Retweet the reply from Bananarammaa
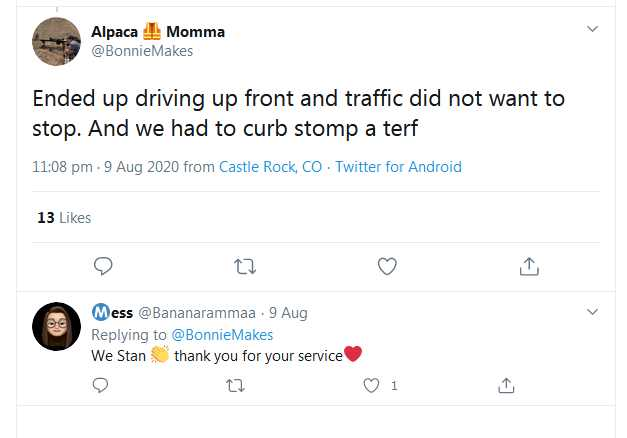Screen dimensions: 627x438 [235, 386]
